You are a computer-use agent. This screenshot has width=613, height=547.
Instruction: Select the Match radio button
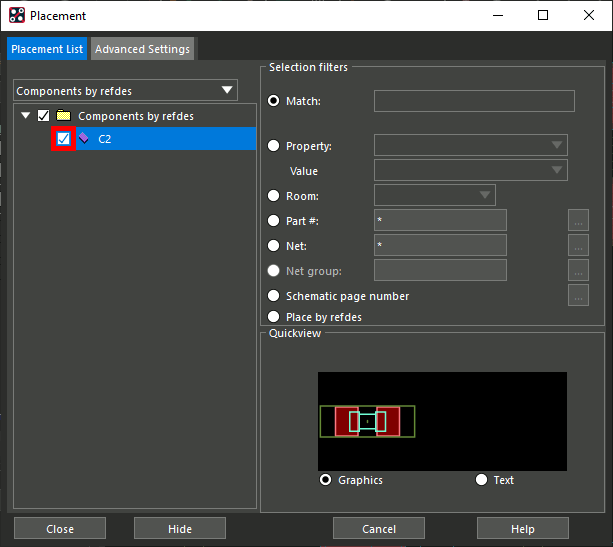(x=273, y=101)
